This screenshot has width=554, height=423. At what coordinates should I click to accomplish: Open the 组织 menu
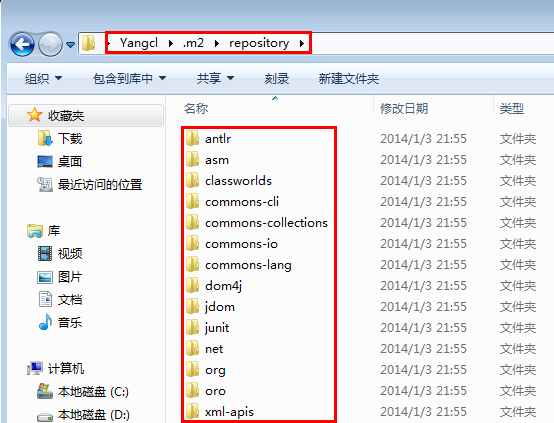(43, 78)
